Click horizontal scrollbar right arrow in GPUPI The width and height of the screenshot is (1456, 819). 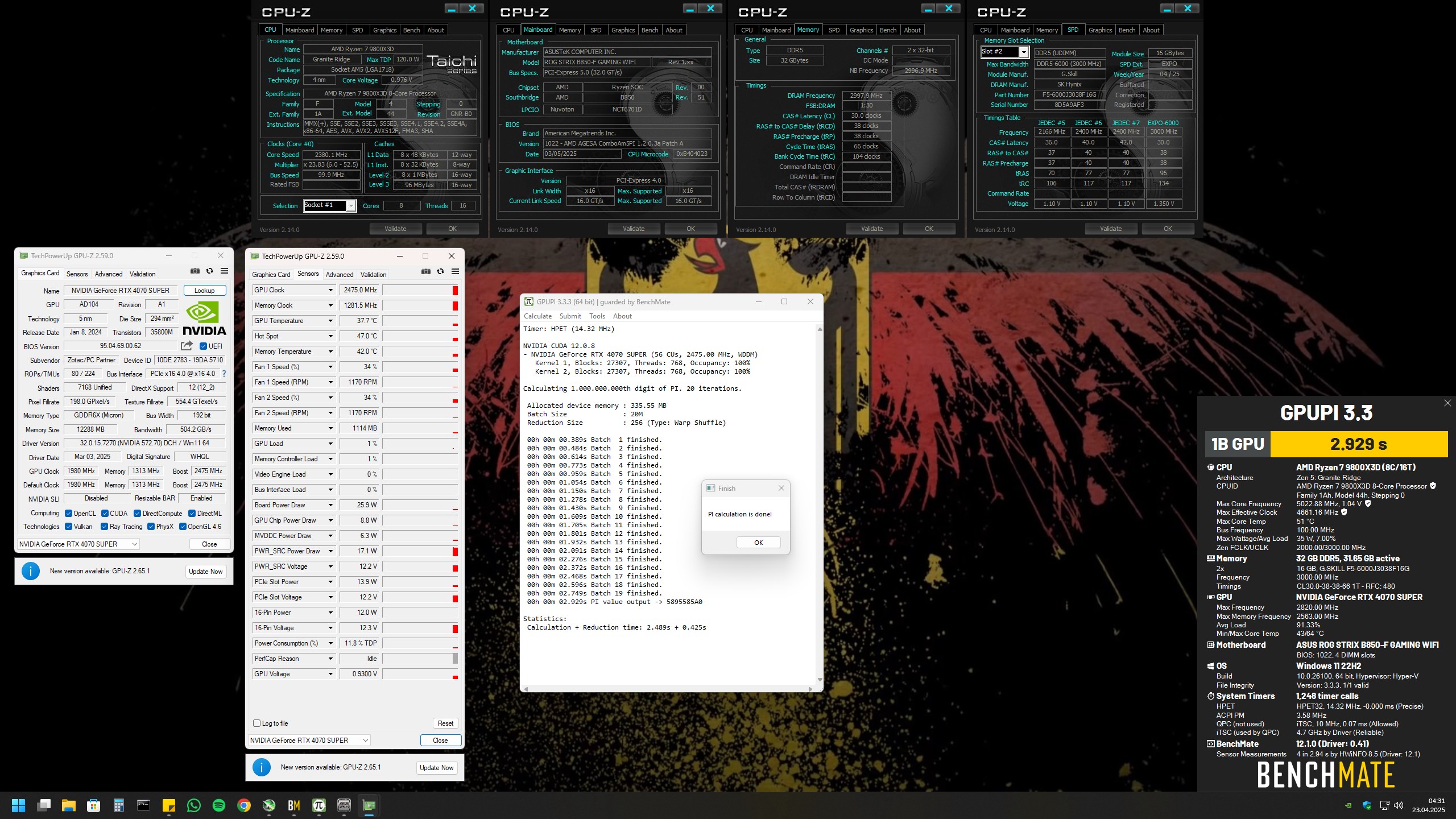pos(810,689)
